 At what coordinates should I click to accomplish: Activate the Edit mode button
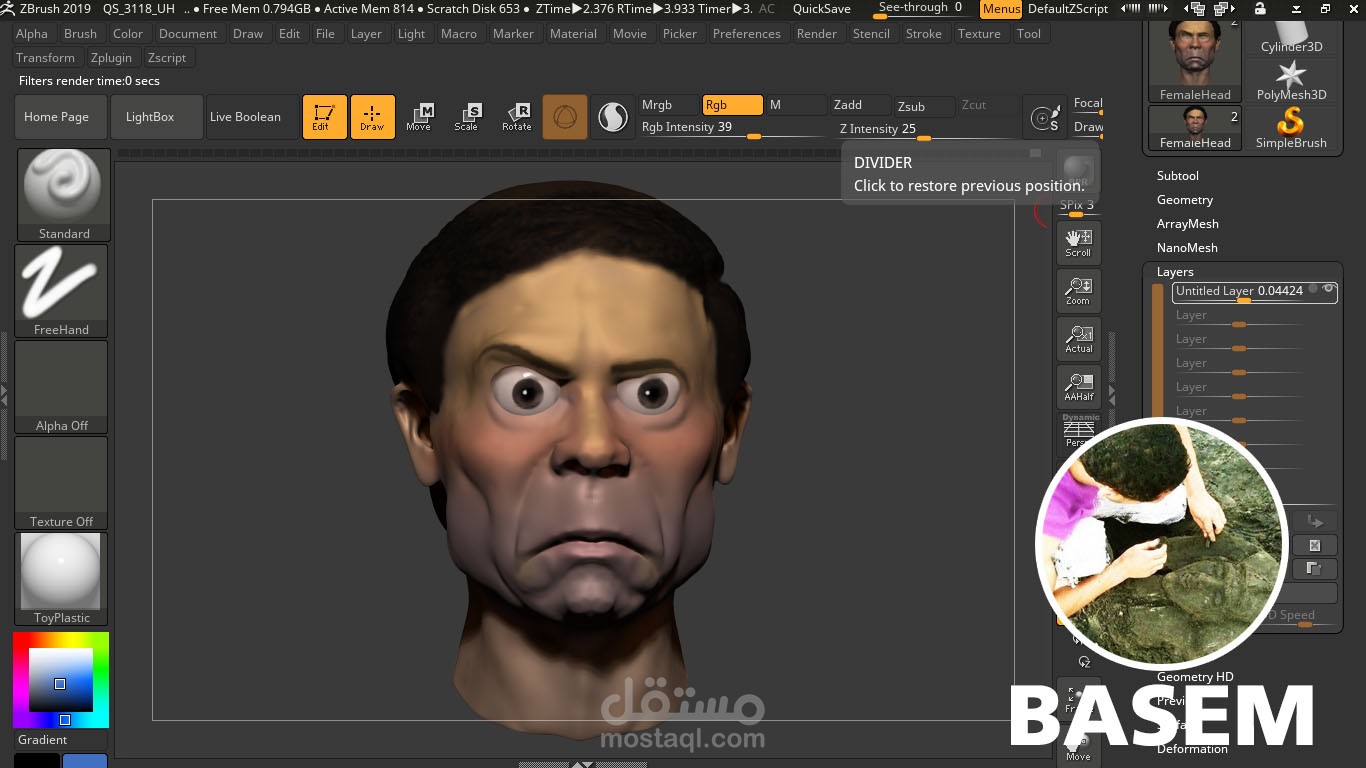coord(324,117)
